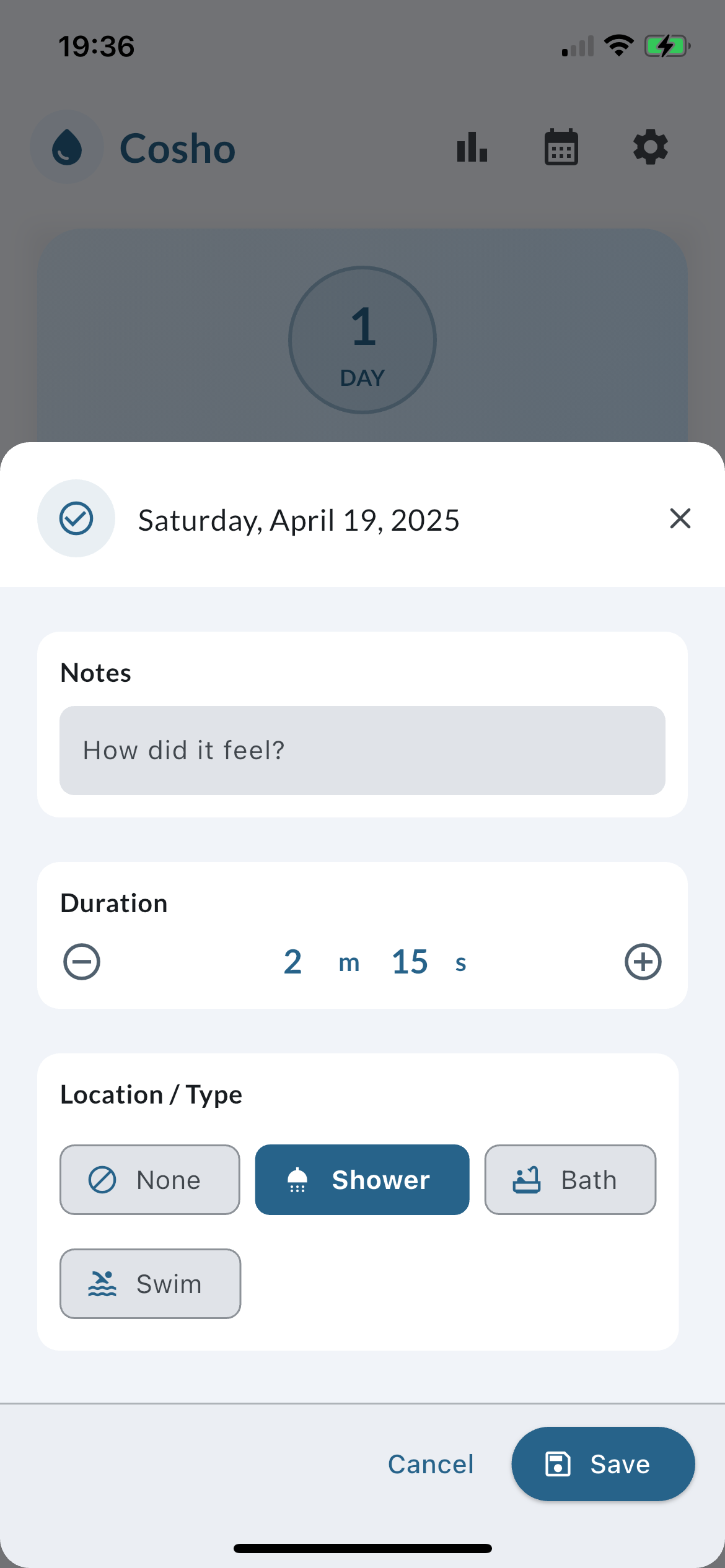Select the Shower location type
The image size is (725, 1568).
tap(362, 1180)
